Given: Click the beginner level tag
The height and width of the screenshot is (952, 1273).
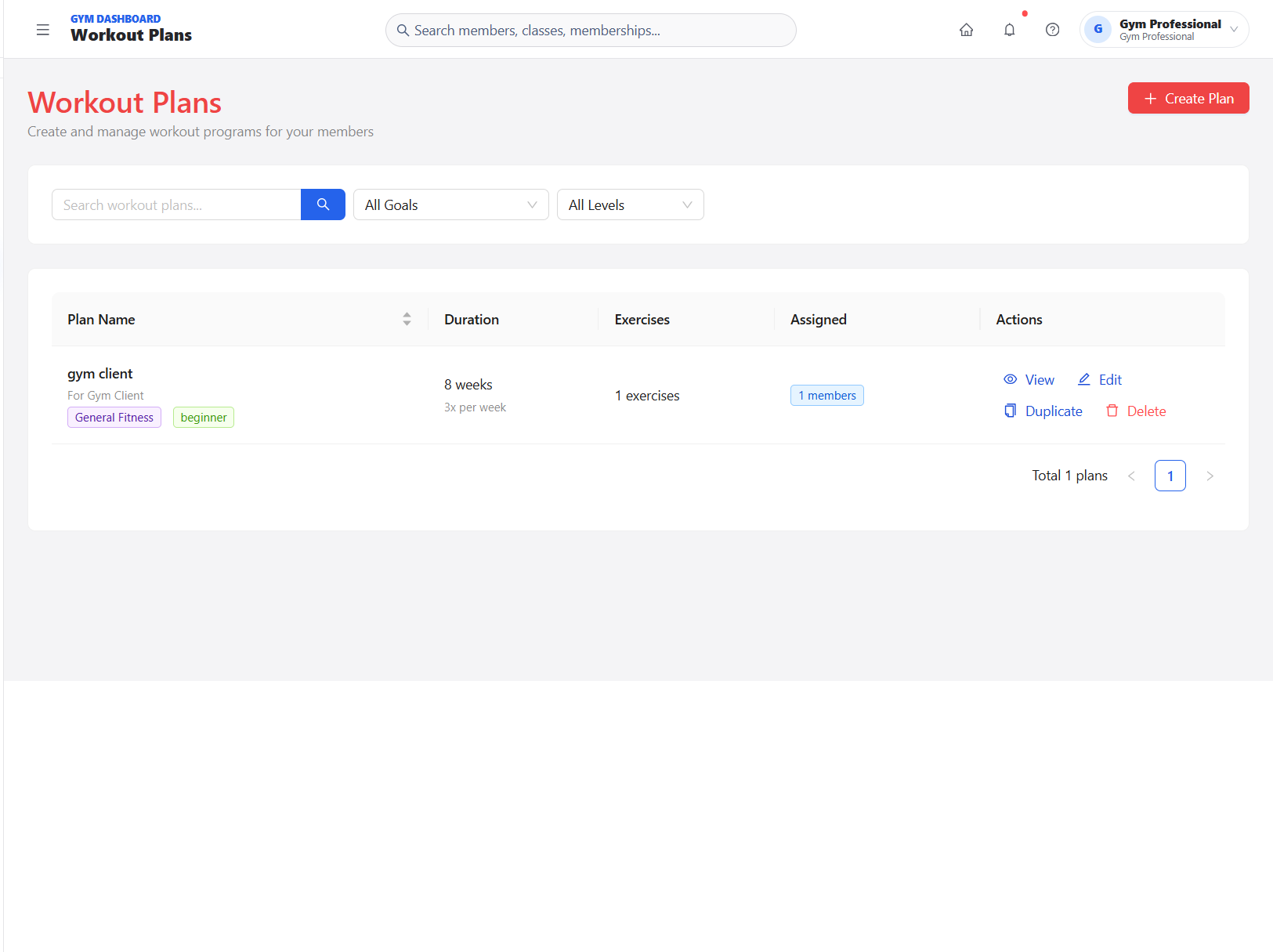Looking at the screenshot, I should (204, 418).
